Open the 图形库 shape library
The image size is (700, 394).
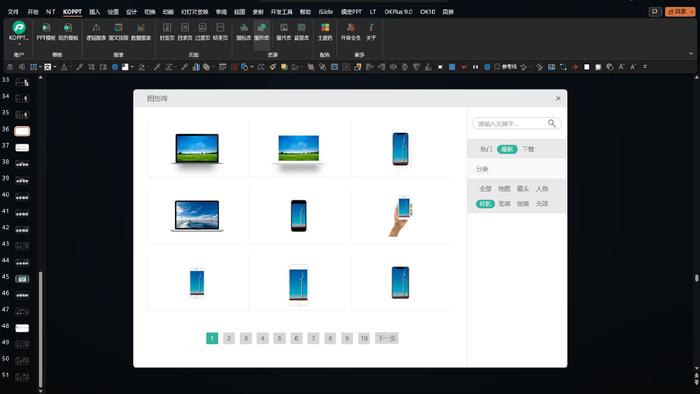(x=262, y=32)
